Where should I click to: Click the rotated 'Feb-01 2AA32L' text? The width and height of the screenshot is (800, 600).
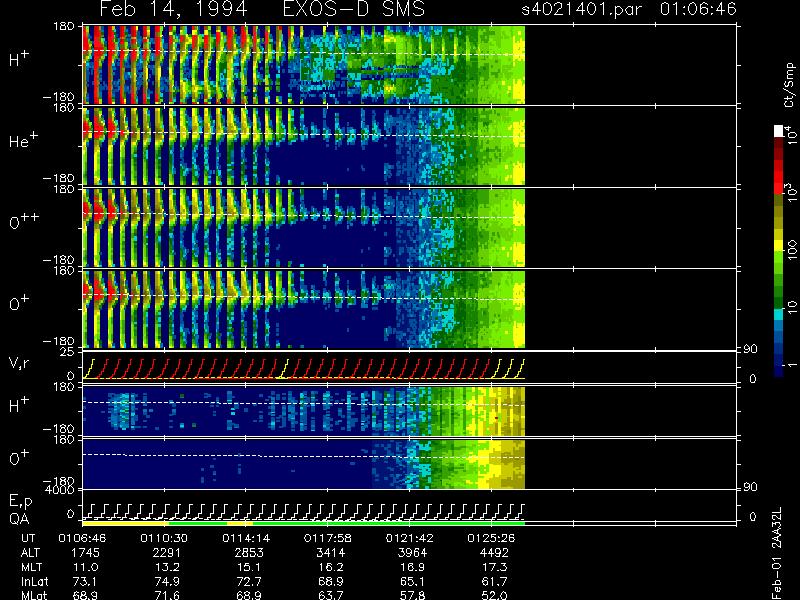(777, 554)
